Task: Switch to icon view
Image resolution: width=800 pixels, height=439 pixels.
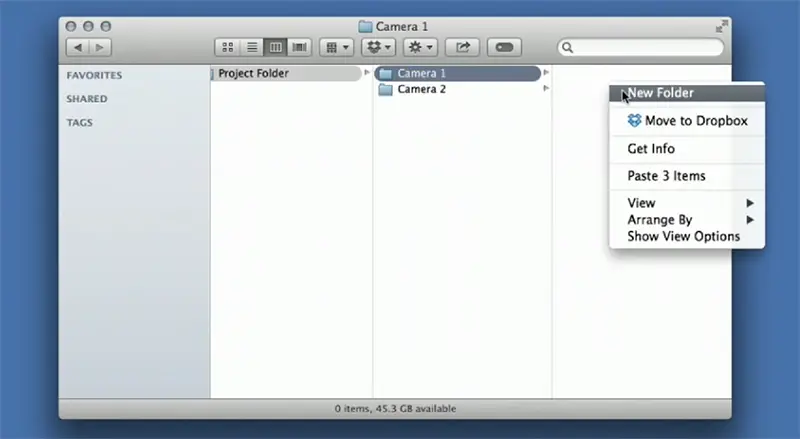Action: tap(228, 47)
